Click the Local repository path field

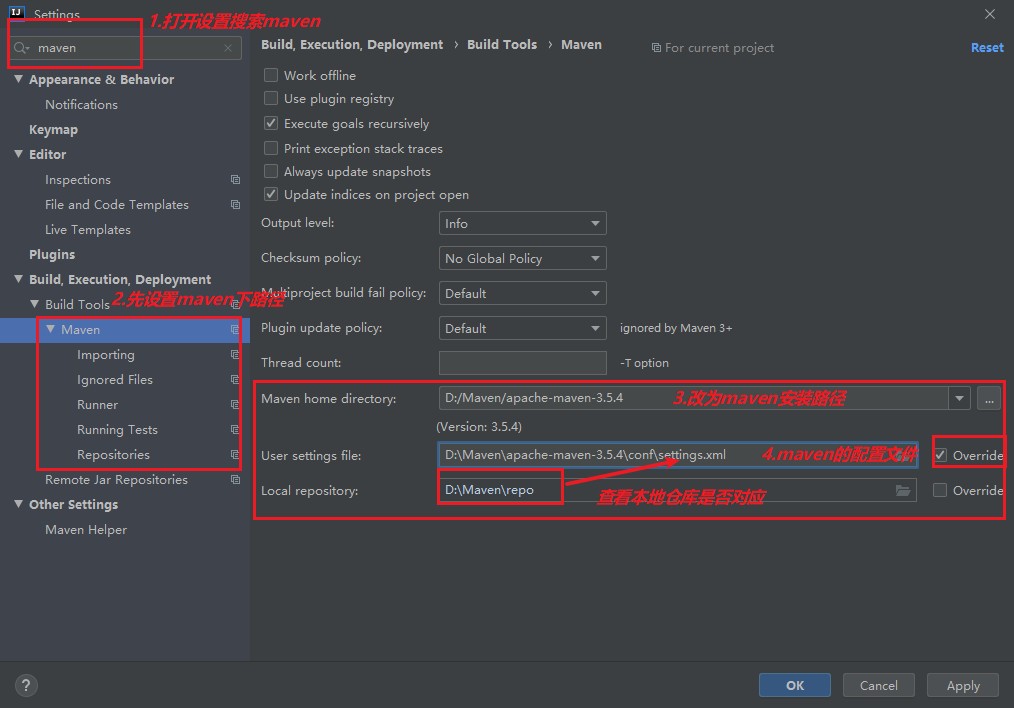[x=678, y=490]
